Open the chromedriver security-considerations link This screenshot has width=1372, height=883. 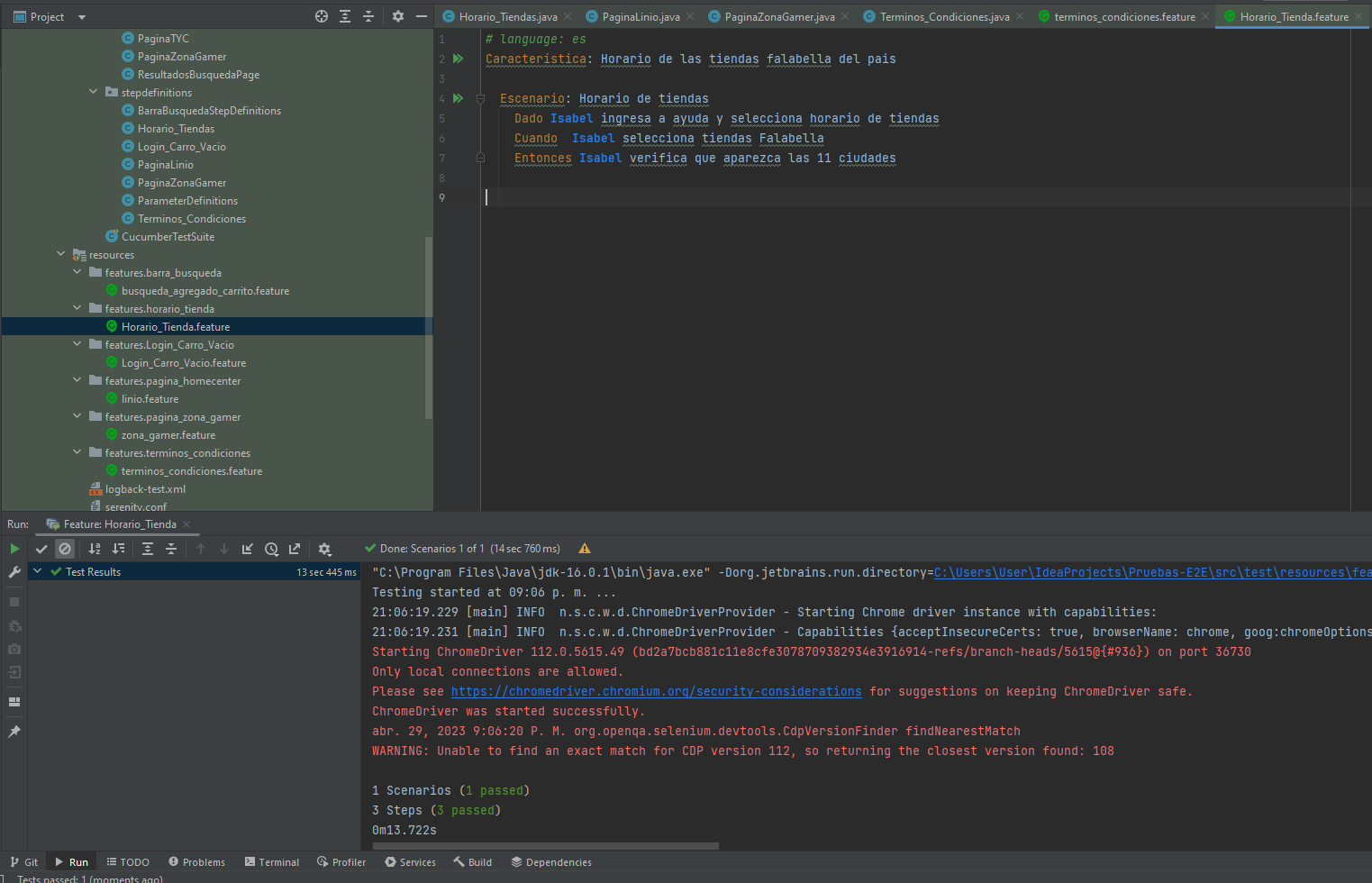[x=656, y=691]
